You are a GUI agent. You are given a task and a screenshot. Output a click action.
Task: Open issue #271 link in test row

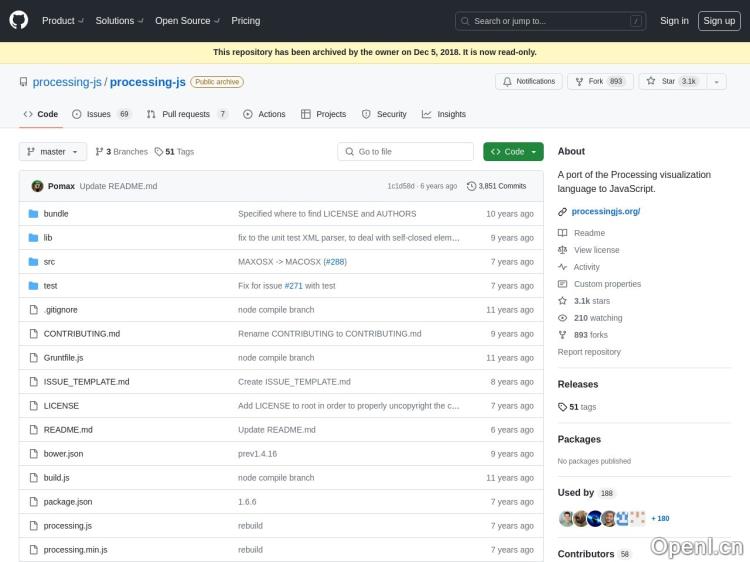pos(293,286)
